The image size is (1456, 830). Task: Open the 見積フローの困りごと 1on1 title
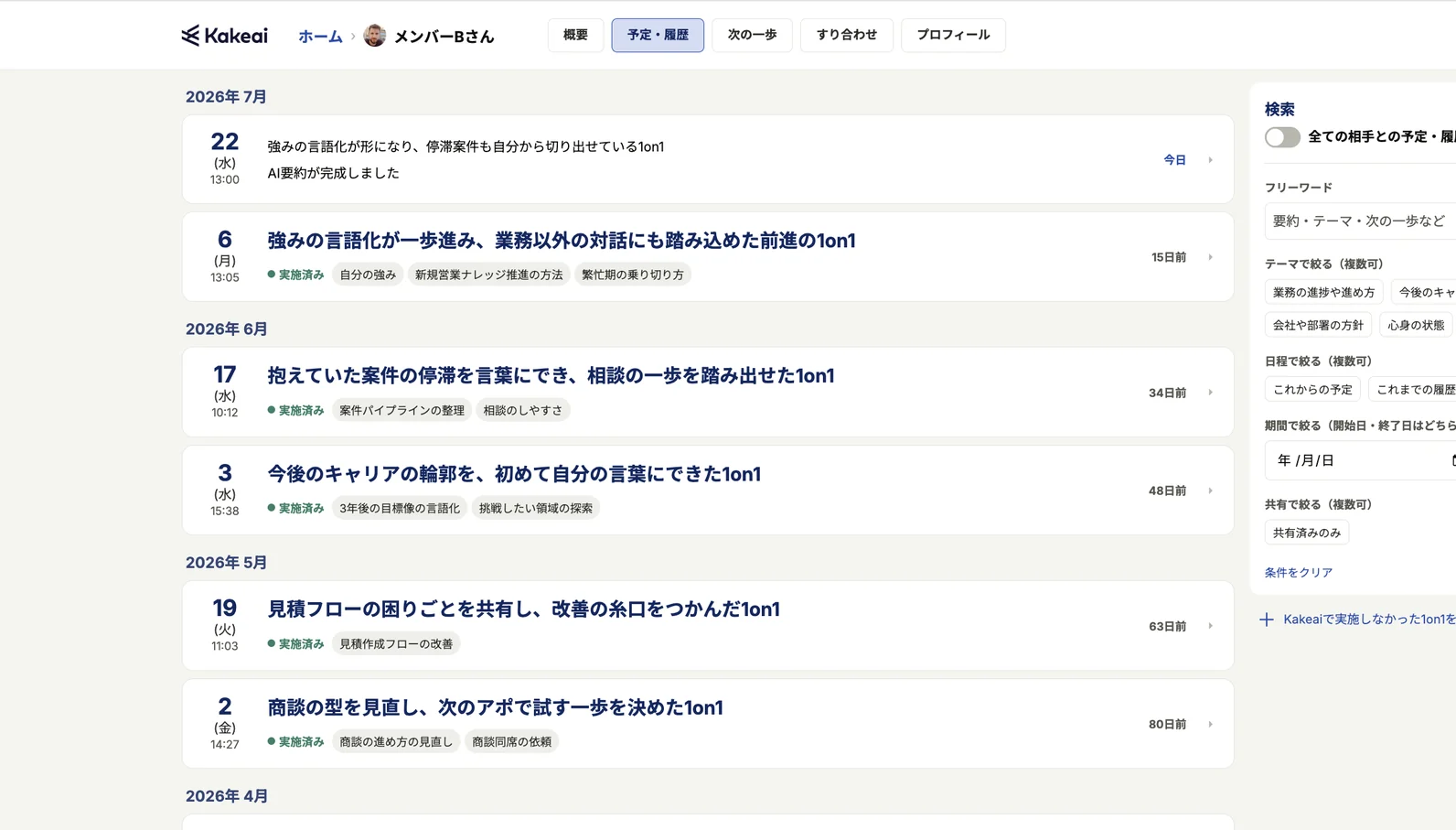(x=523, y=609)
